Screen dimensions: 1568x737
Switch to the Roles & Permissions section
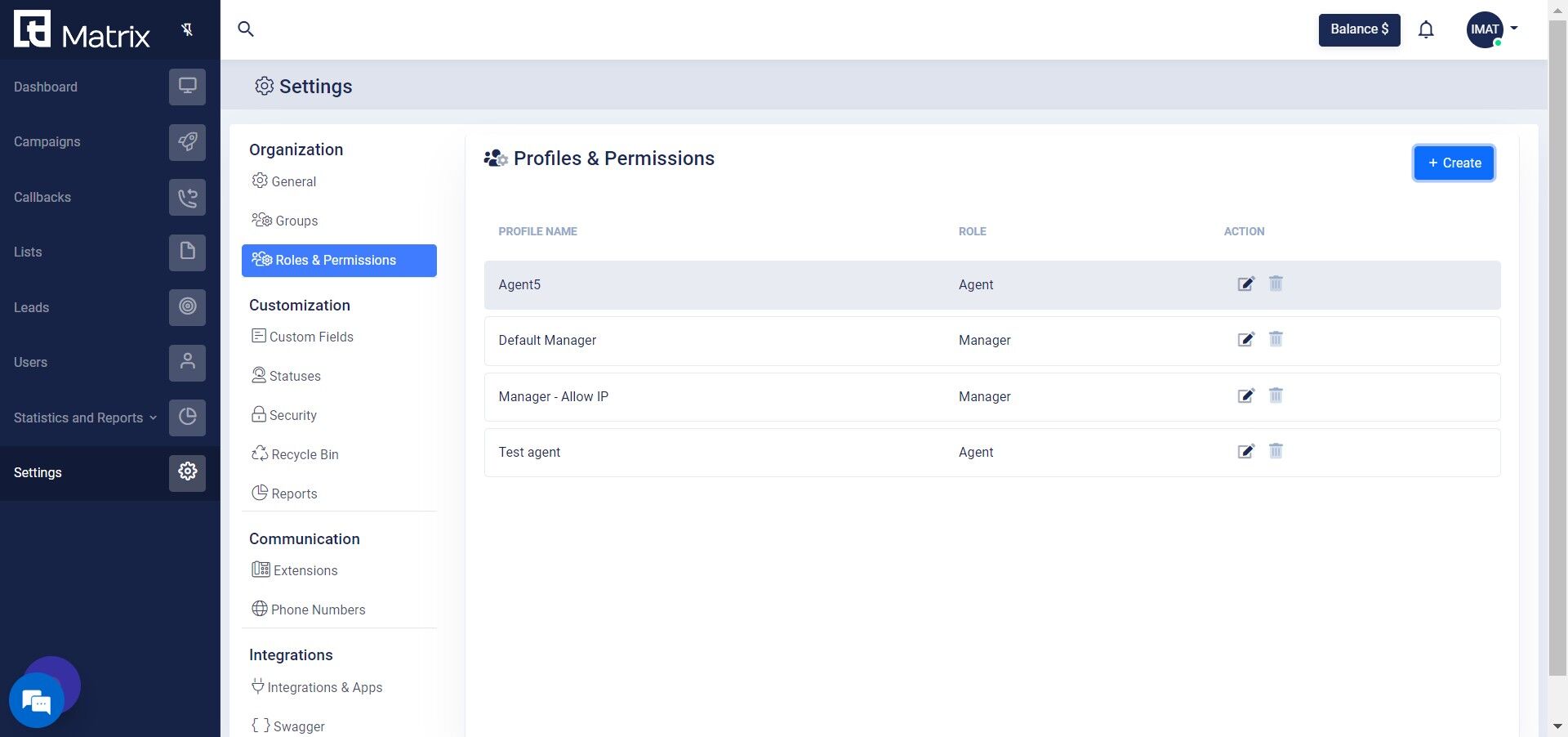click(335, 260)
